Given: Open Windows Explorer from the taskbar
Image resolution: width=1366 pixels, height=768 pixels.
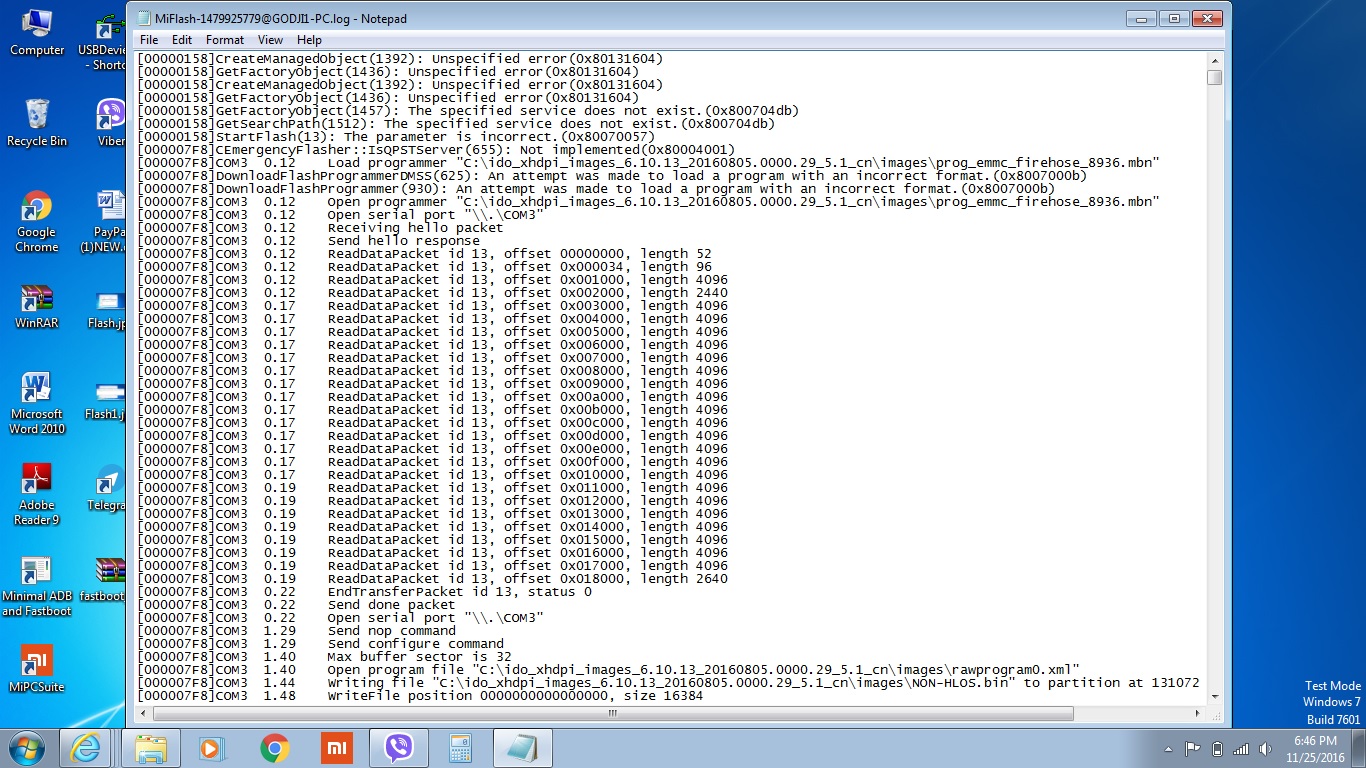Looking at the screenshot, I should pos(151,748).
